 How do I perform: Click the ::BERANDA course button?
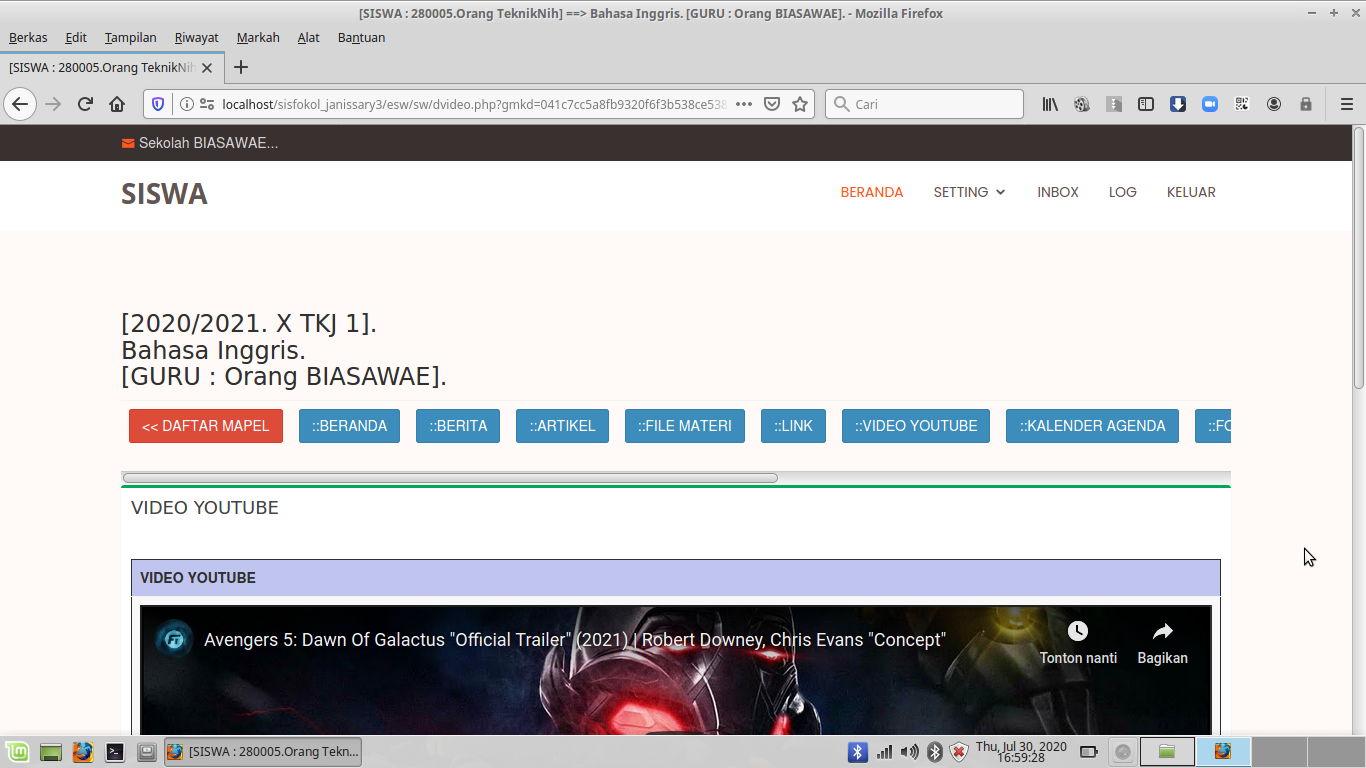coord(349,426)
